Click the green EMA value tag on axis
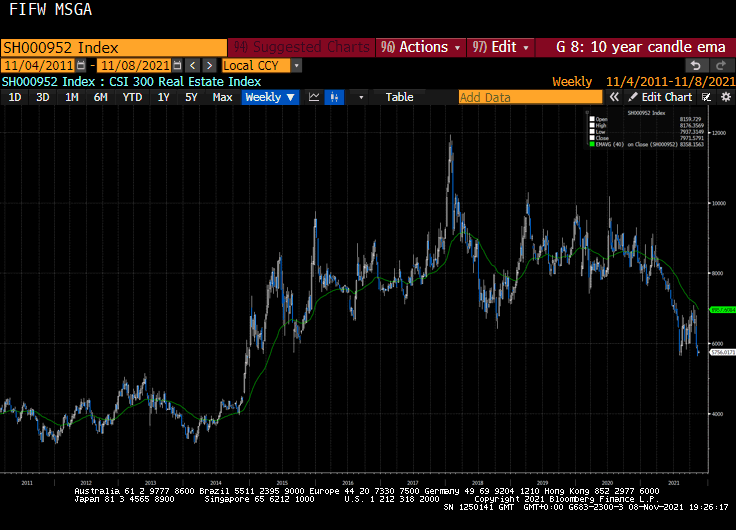 723,310
